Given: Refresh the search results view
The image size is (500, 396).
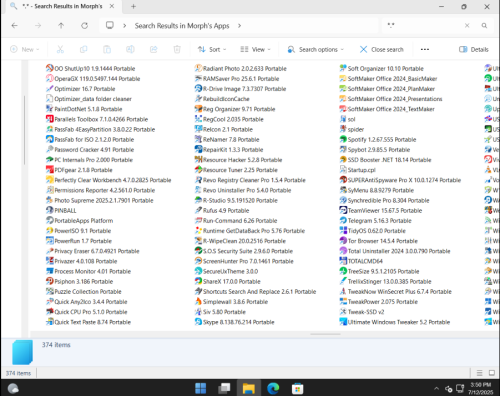Looking at the screenshot, I should click(x=85, y=26).
